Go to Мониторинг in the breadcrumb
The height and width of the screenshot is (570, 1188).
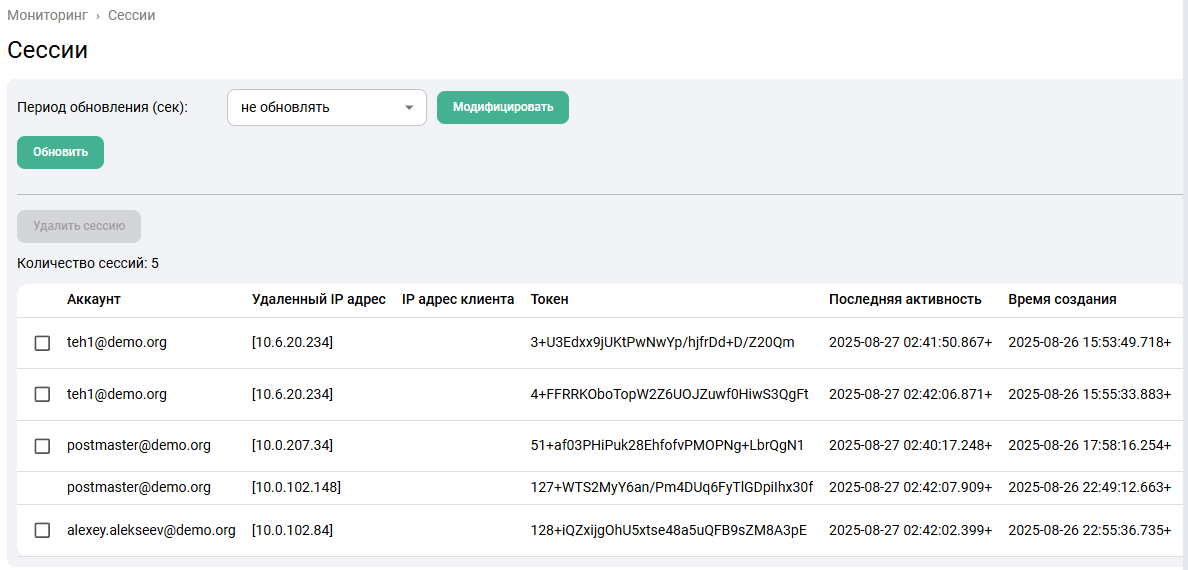coord(47,16)
